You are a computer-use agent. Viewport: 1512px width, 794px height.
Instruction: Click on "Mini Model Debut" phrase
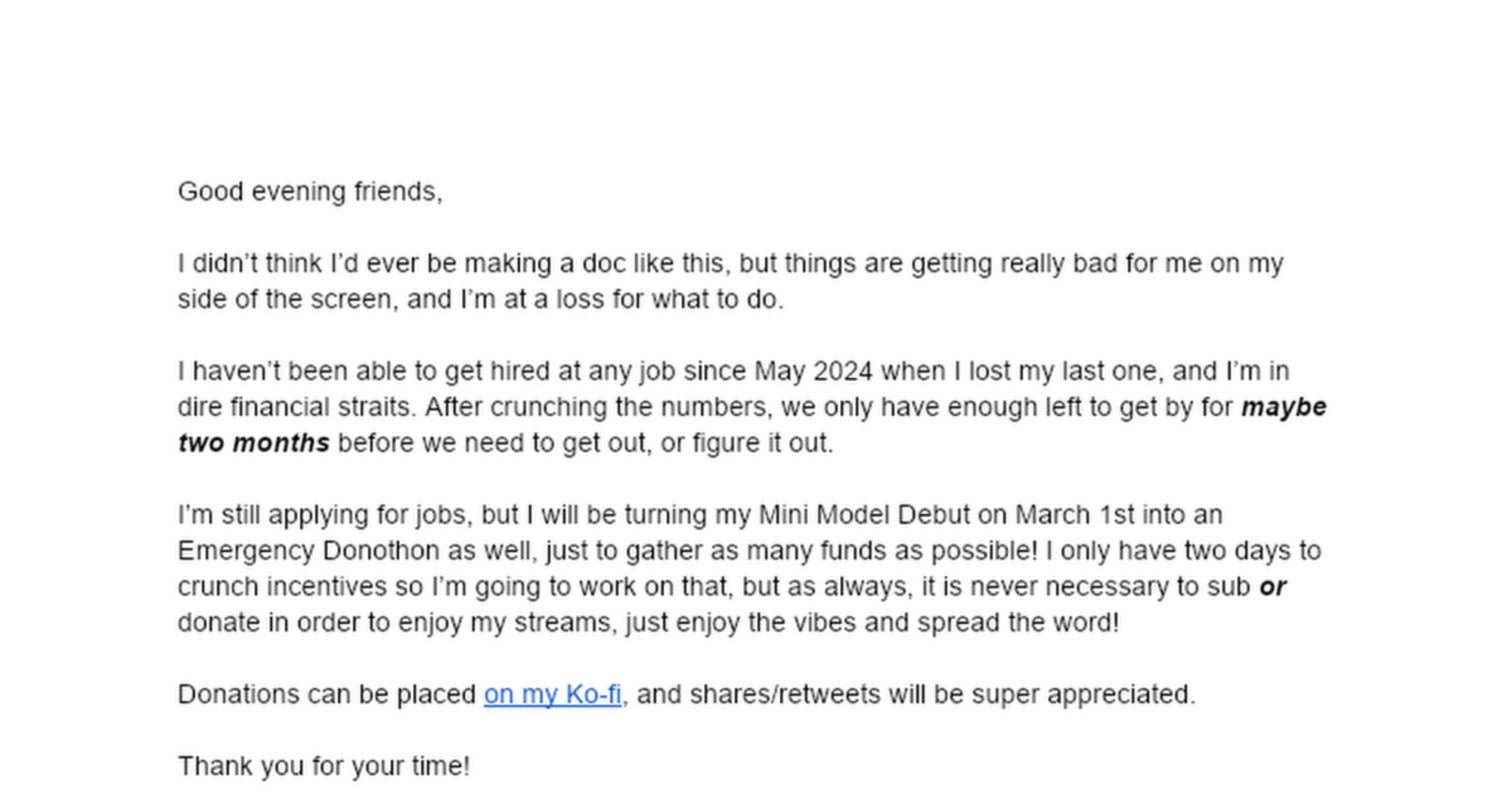pos(863,515)
